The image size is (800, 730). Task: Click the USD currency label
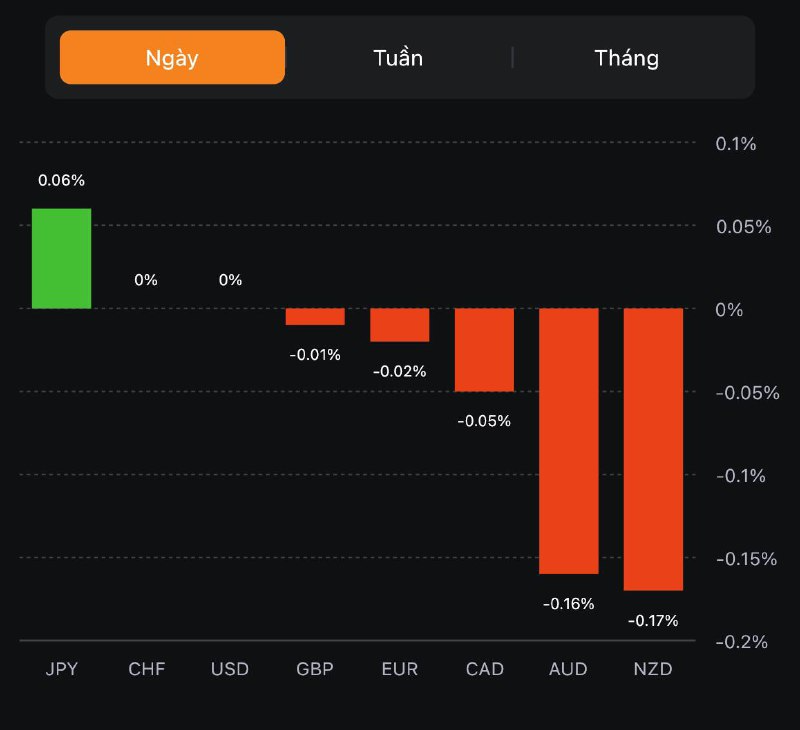coord(230,669)
